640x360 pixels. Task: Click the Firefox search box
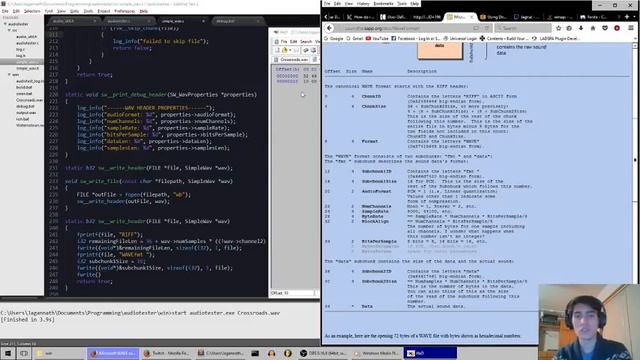[x=523, y=28]
